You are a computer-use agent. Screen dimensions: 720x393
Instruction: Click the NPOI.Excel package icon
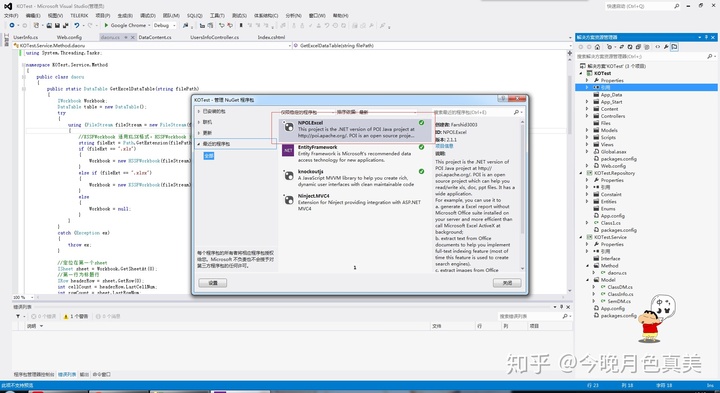coord(288,127)
